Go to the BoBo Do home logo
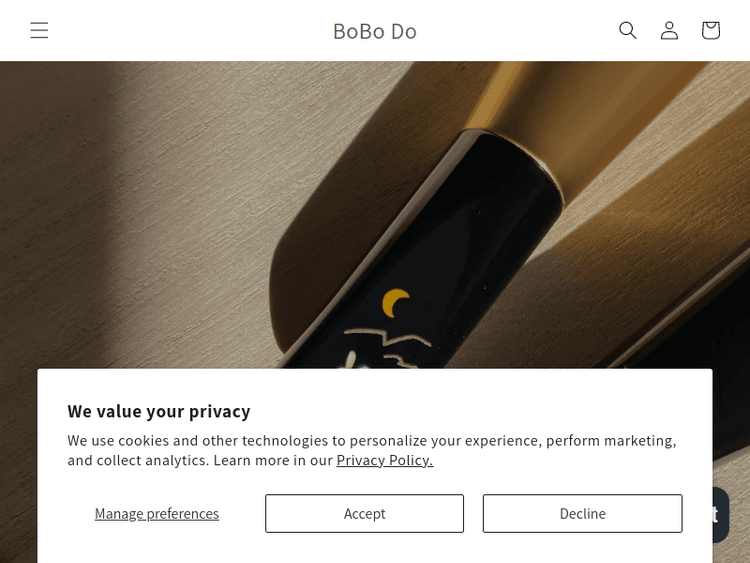Viewport: 750px width, 563px height. [x=375, y=31]
